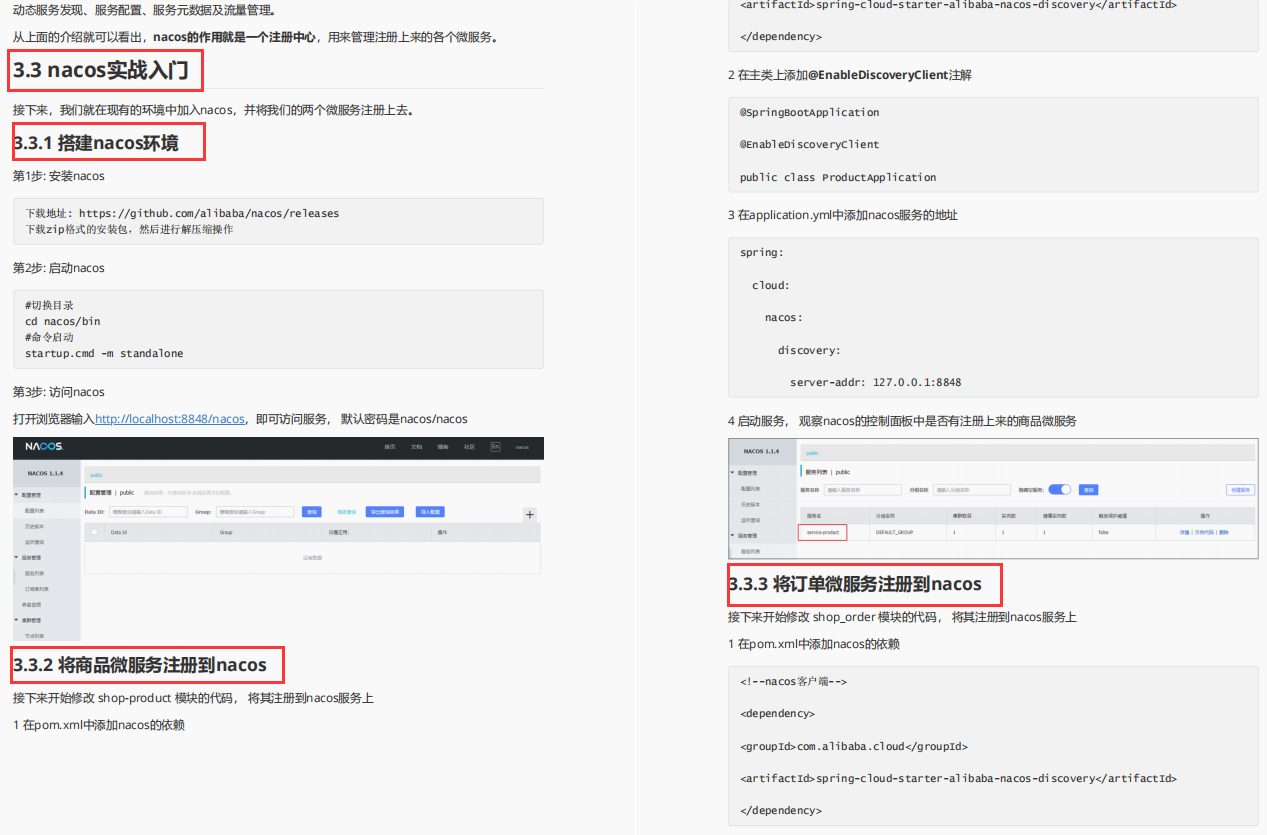Click the groupId com.alibaba.cloud line
Image resolution: width=1267 pixels, height=835 pixels.
(854, 746)
